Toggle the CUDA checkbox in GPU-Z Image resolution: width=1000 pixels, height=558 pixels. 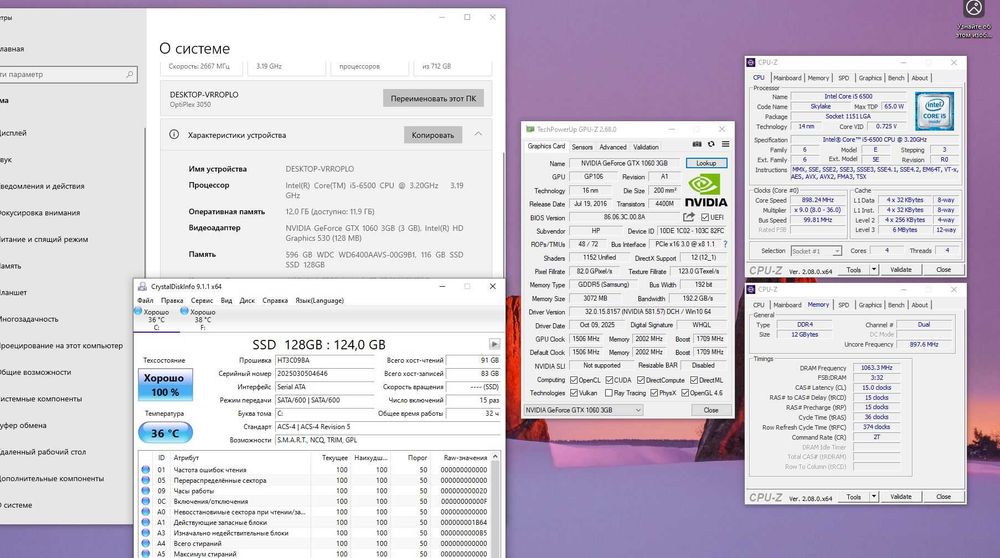(609, 380)
